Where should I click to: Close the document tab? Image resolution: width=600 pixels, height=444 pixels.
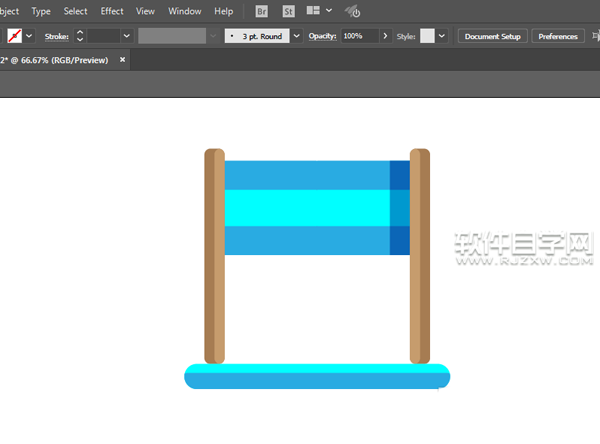click(x=123, y=60)
